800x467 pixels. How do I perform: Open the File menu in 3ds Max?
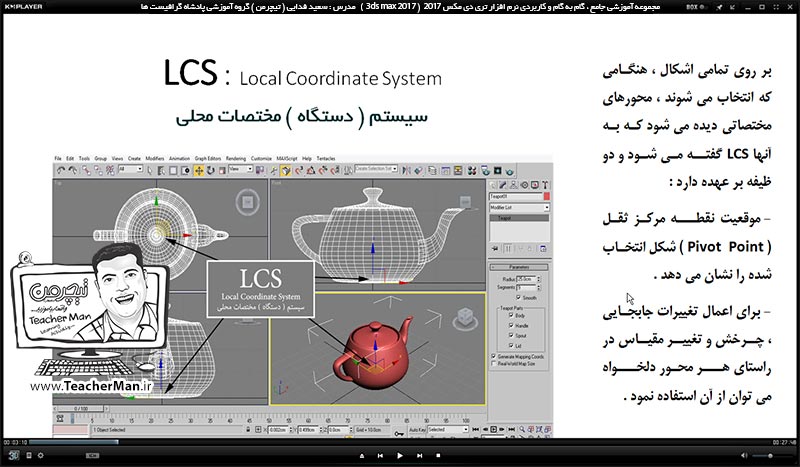pos(58,159)
